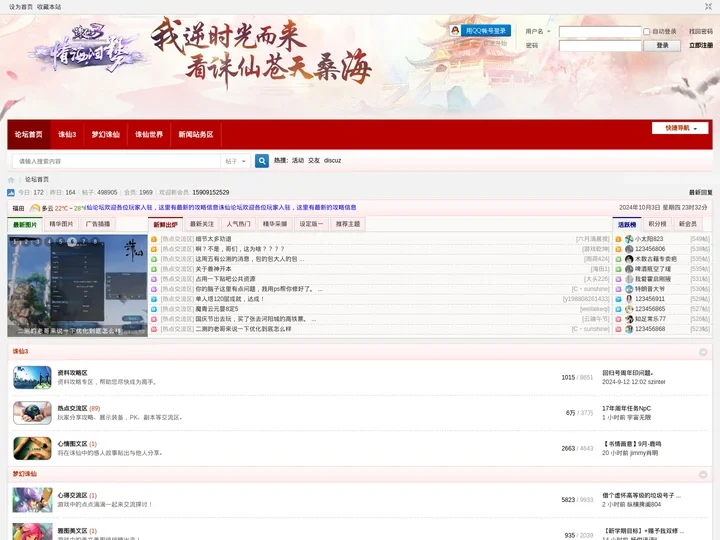The height and width of the screenshot is (540, 720).
Task: Click the 登录 login button
Action: [x=662, y=45]
